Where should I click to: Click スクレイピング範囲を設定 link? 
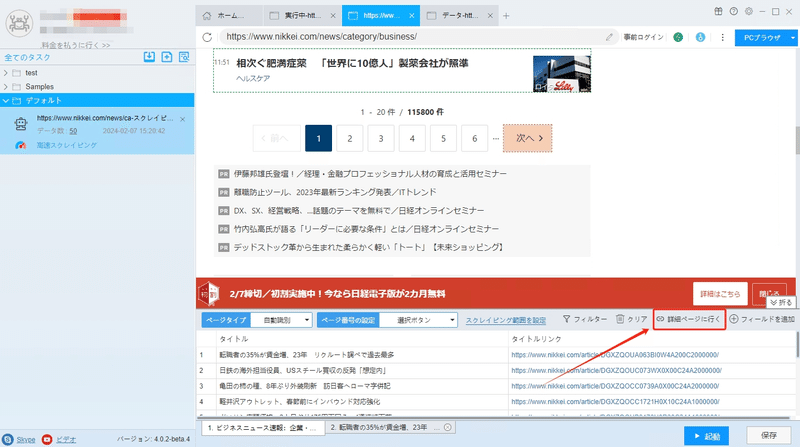tap(506, 320)
